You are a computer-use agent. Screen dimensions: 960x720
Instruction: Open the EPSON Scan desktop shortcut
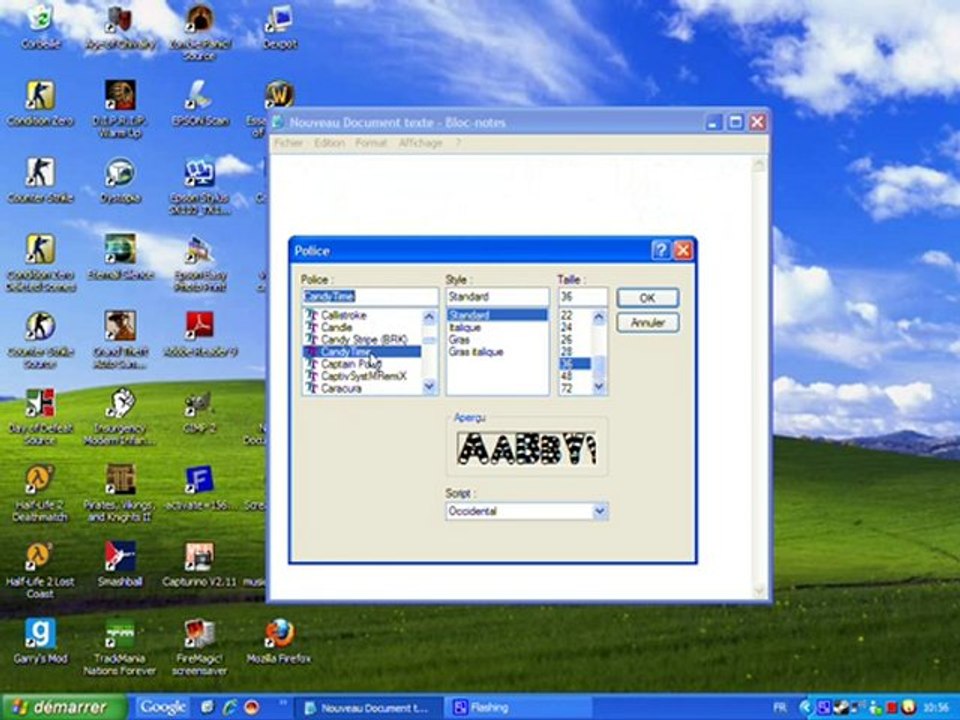200,103
